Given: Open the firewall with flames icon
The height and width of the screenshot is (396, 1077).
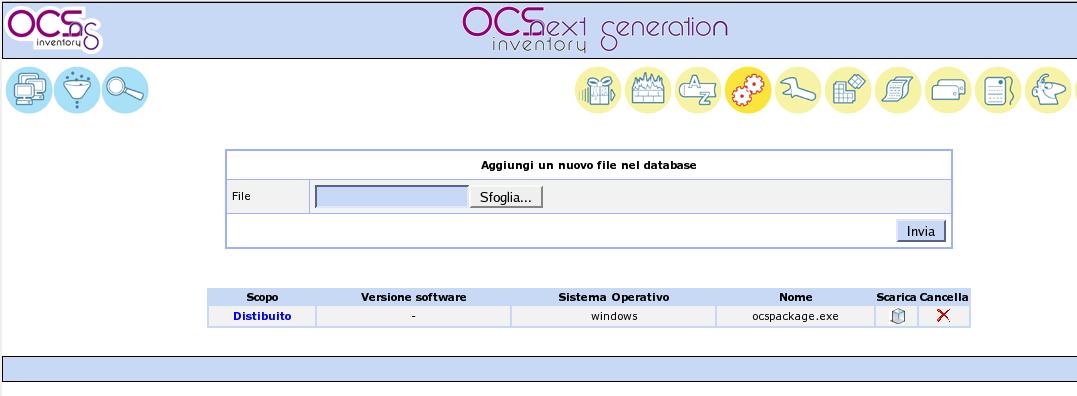Looking at the screenshot, I should click(648, 90).
